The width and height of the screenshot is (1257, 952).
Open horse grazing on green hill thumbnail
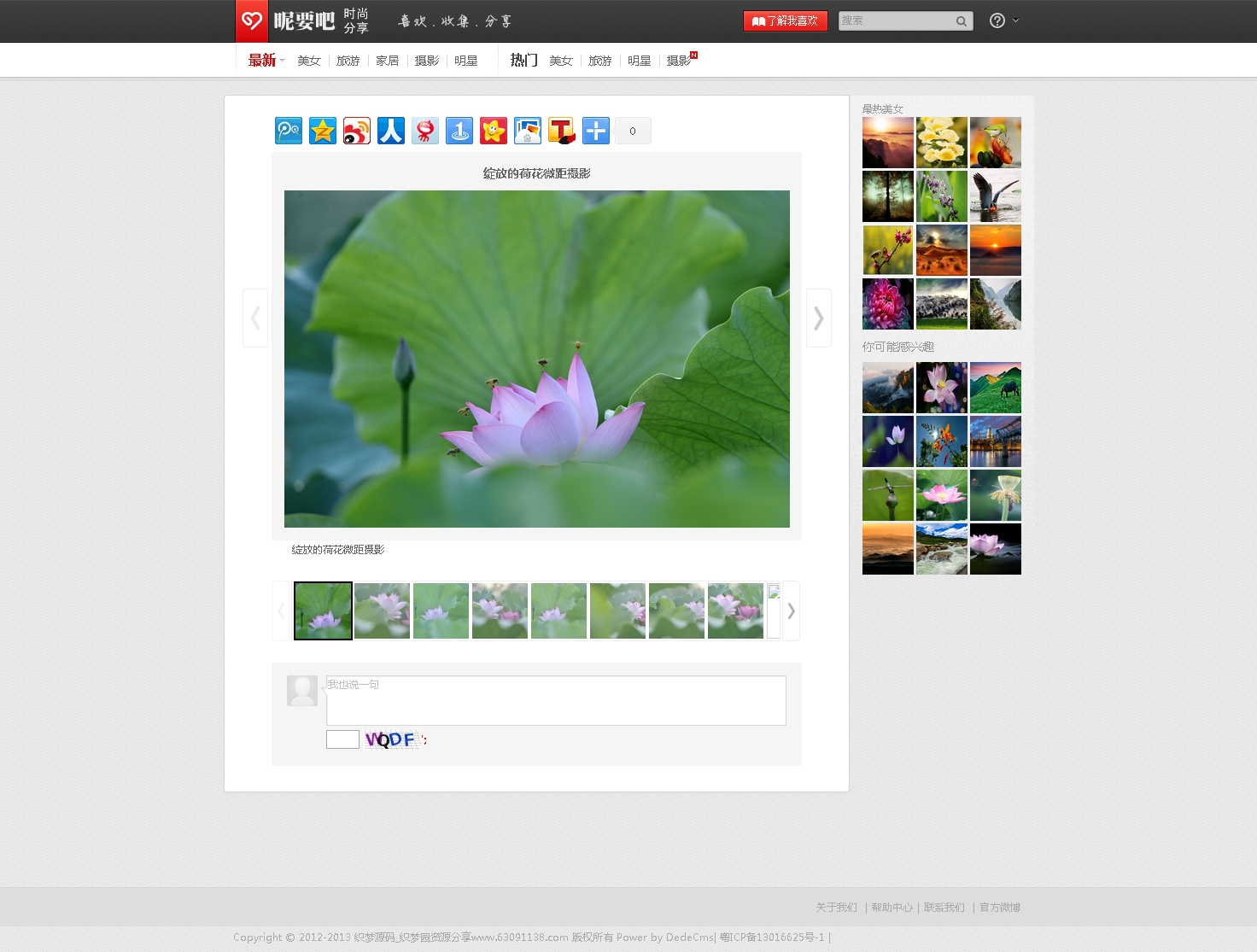click(x=996, y=388)
